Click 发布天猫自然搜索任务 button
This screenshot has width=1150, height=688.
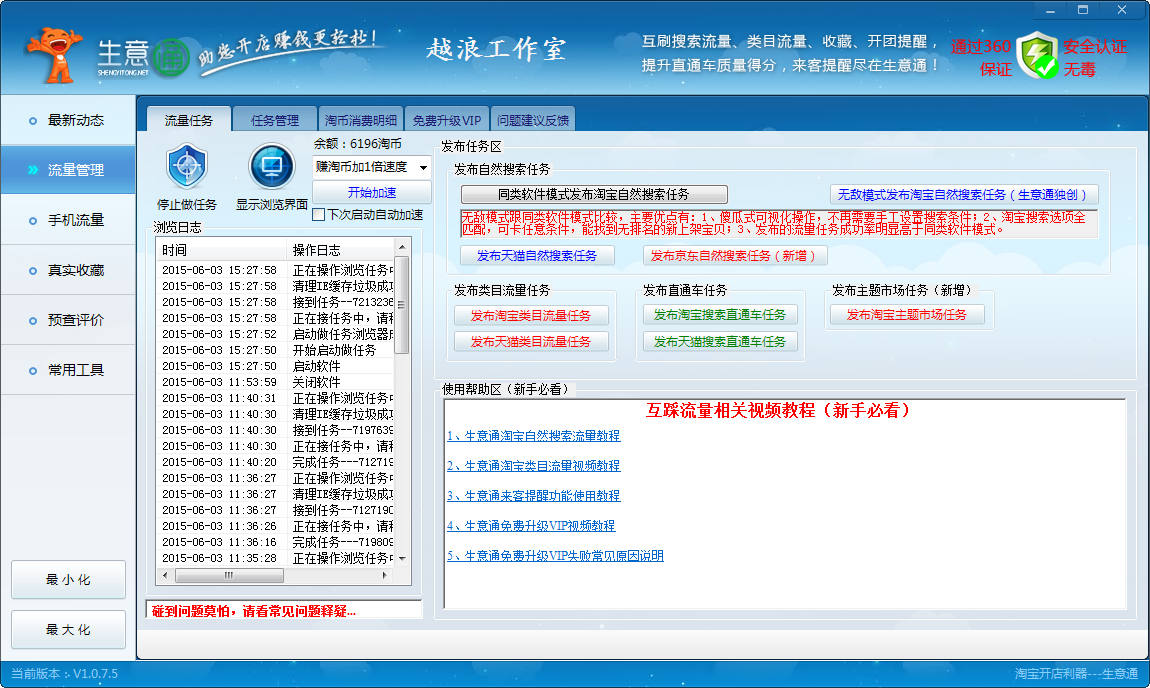coord(537,255)
